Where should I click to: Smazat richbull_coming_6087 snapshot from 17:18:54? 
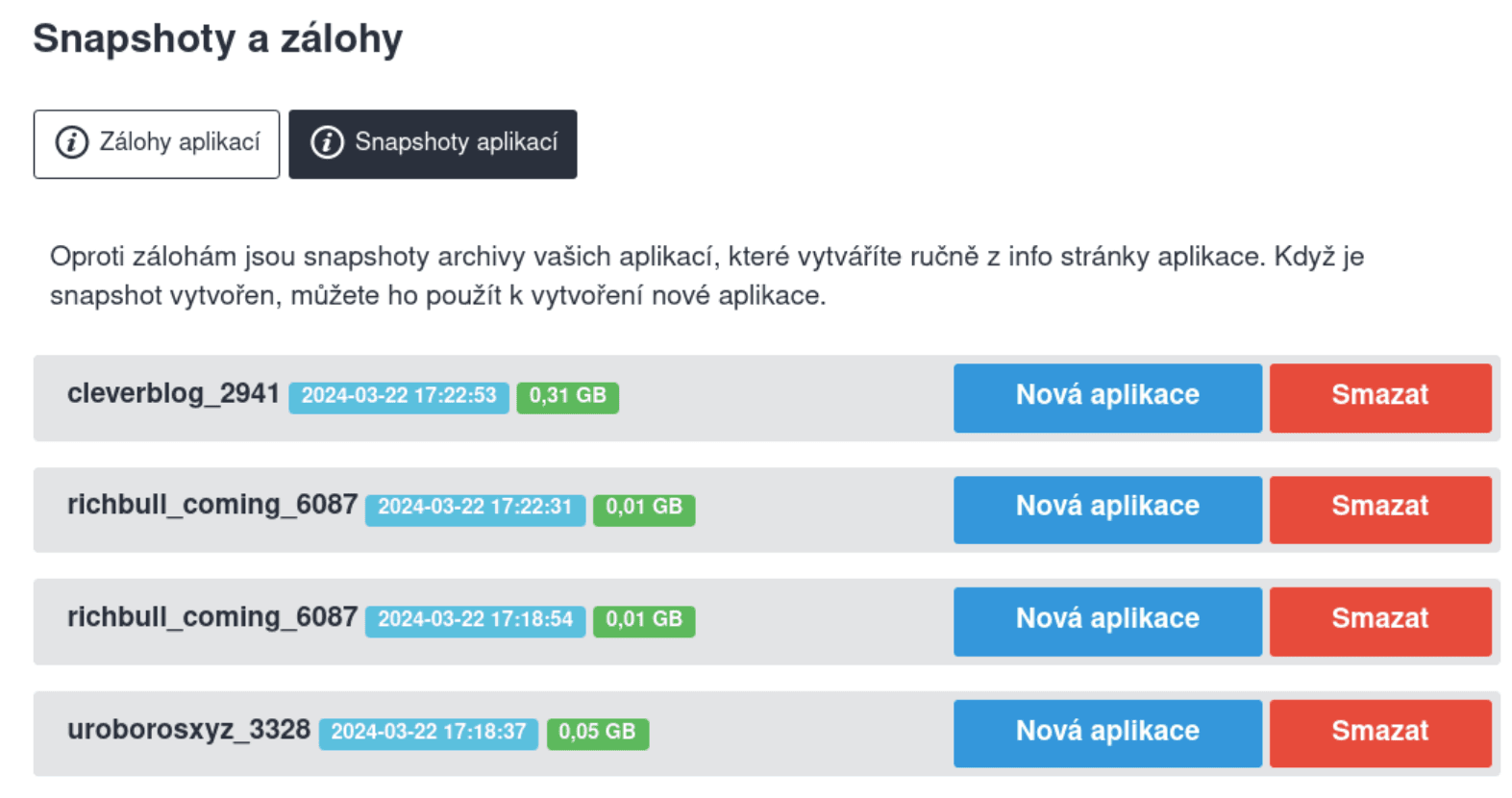(1379, 621)
